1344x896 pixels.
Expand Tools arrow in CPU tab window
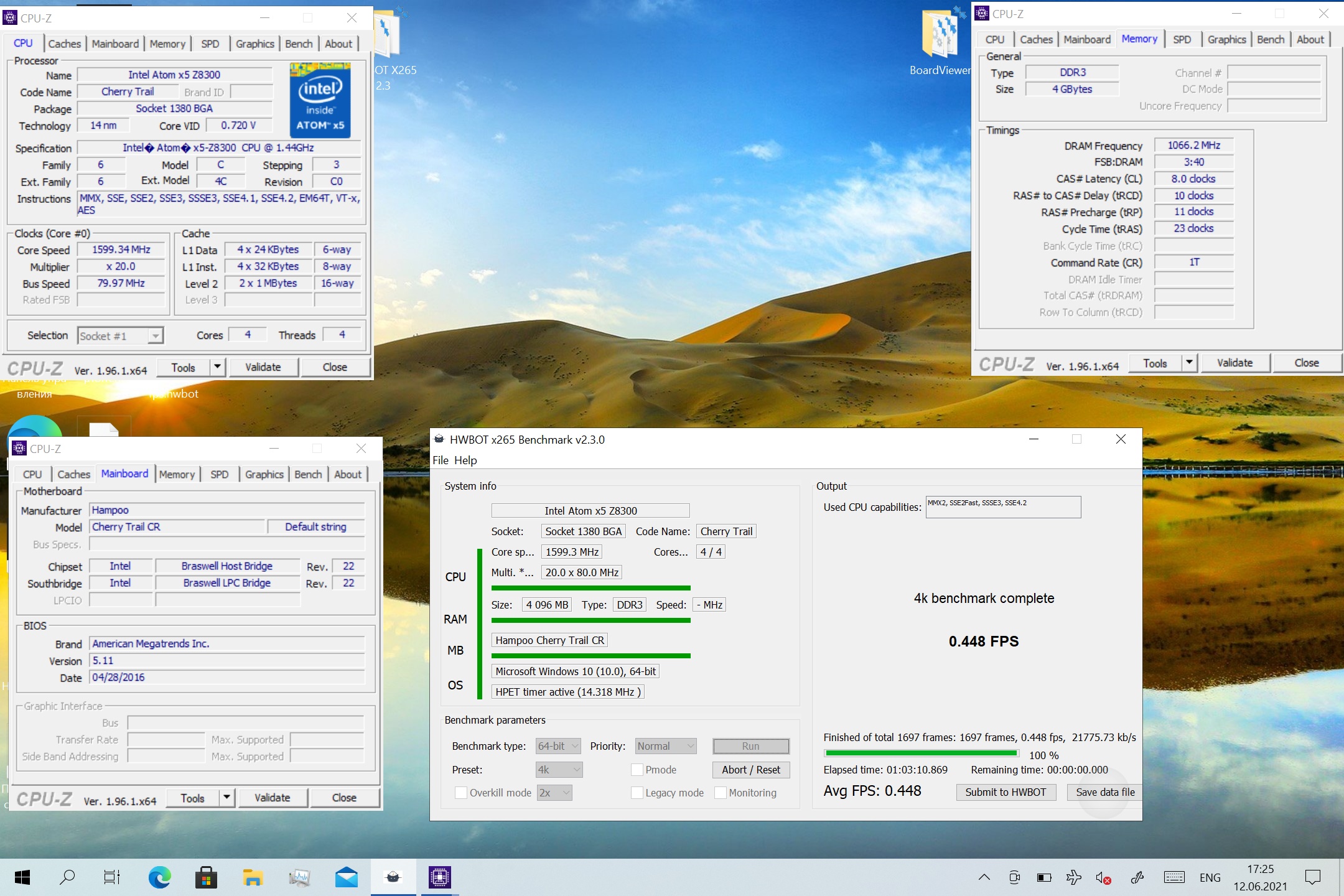coord(217,367)
